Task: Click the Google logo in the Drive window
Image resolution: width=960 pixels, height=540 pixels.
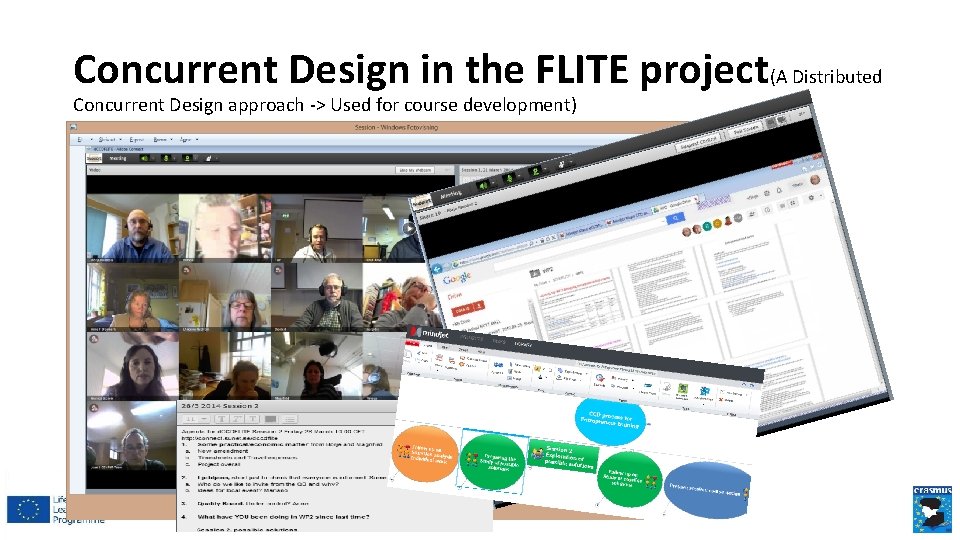Action: 457,279
